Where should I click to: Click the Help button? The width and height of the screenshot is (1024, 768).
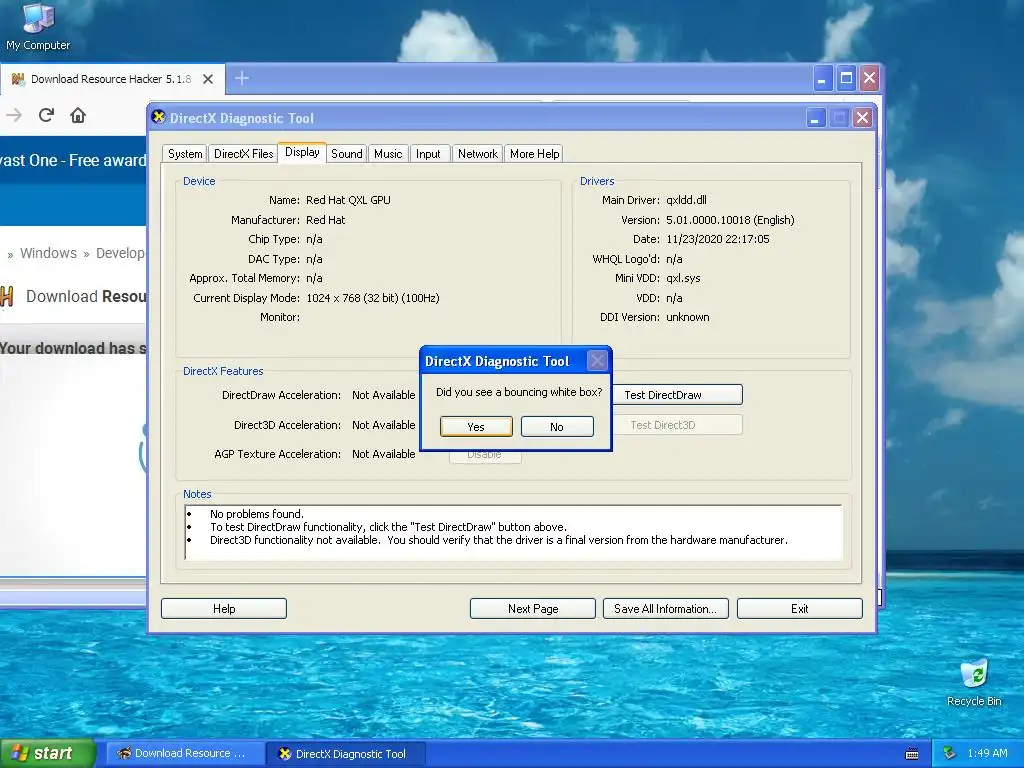pyautogui.click(x=224, y=609)
